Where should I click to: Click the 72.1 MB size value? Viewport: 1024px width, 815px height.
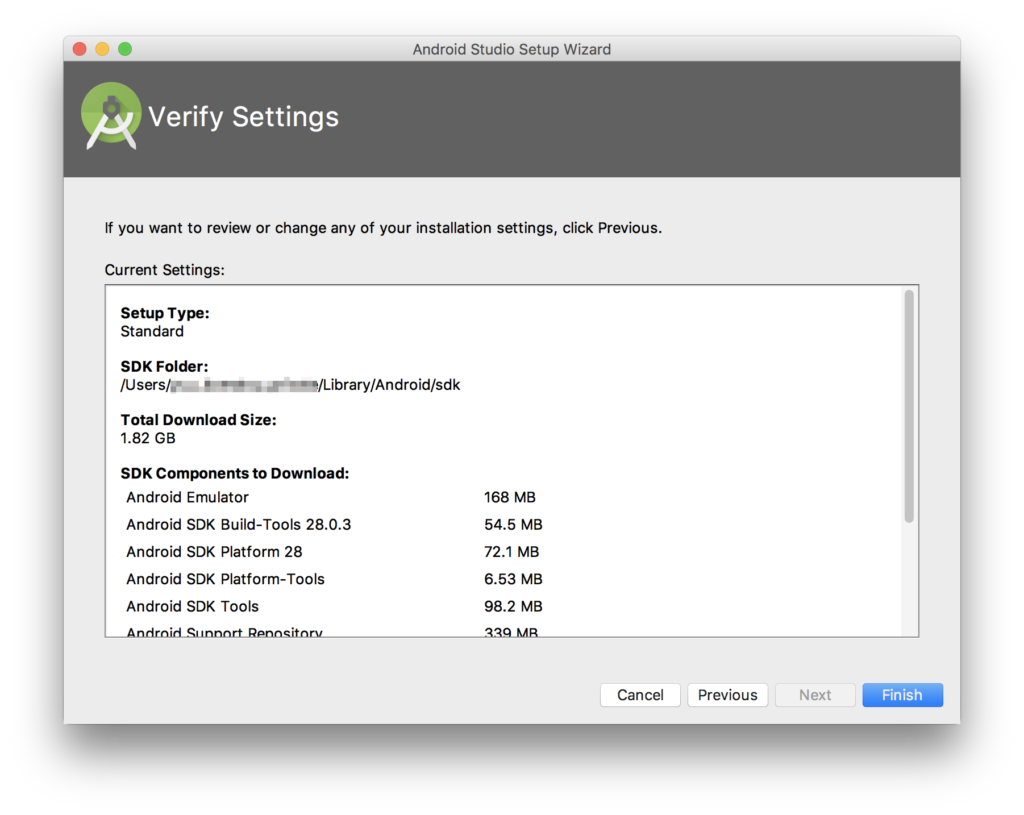(x=511, y=552)
